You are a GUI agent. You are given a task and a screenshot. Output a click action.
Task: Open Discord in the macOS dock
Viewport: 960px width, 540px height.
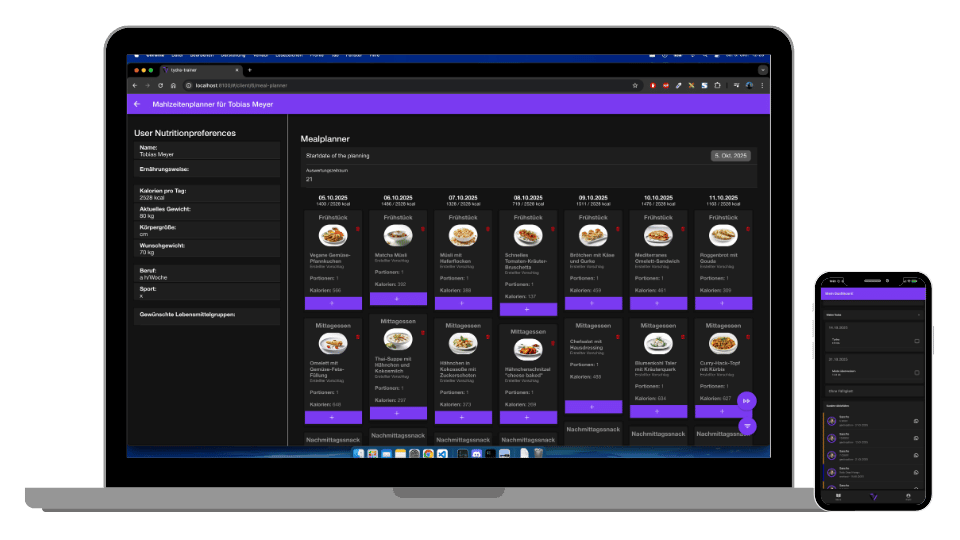(x=476, y=454)
